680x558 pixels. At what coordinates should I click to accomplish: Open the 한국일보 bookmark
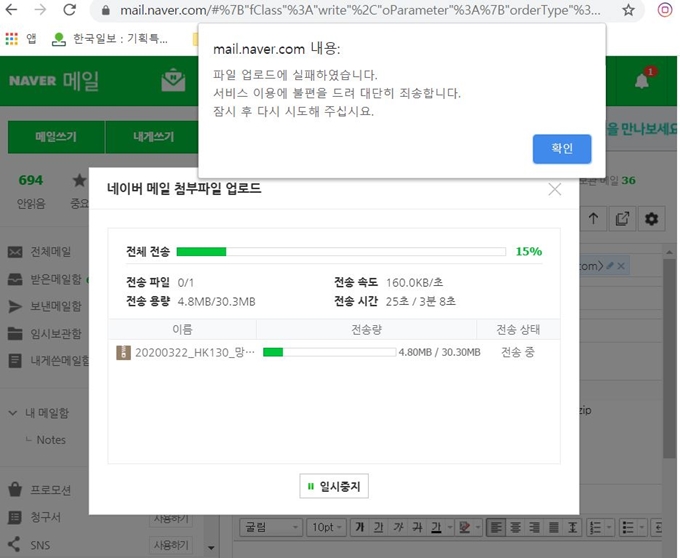(x=110, y=39)
